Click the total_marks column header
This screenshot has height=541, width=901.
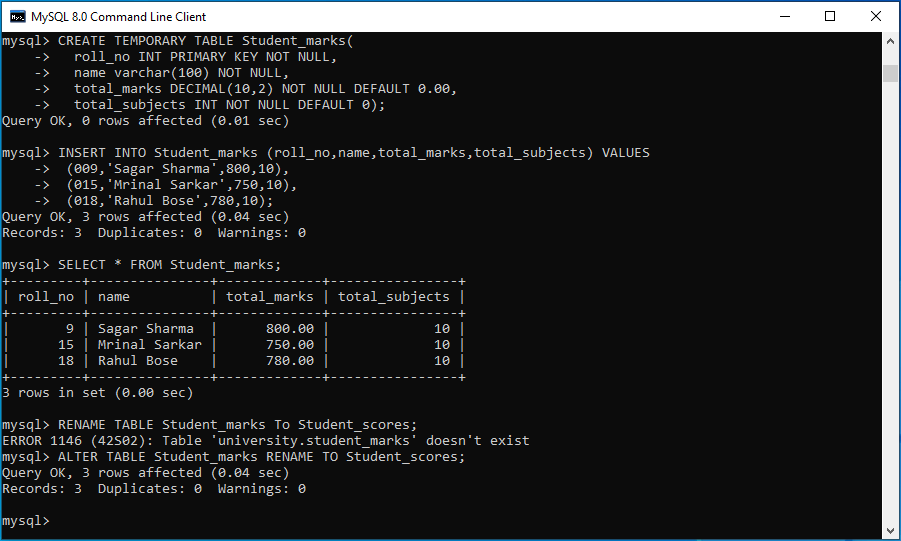[269, 297]
